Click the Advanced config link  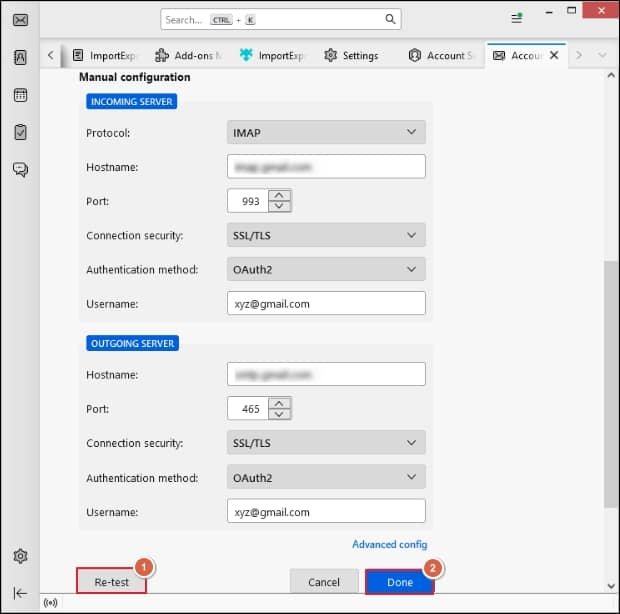point(389,545)
